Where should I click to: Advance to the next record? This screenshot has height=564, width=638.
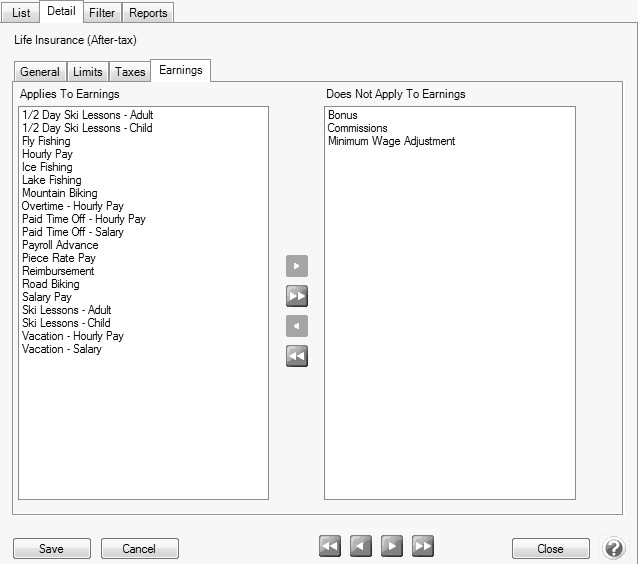(x=392, y=546)
